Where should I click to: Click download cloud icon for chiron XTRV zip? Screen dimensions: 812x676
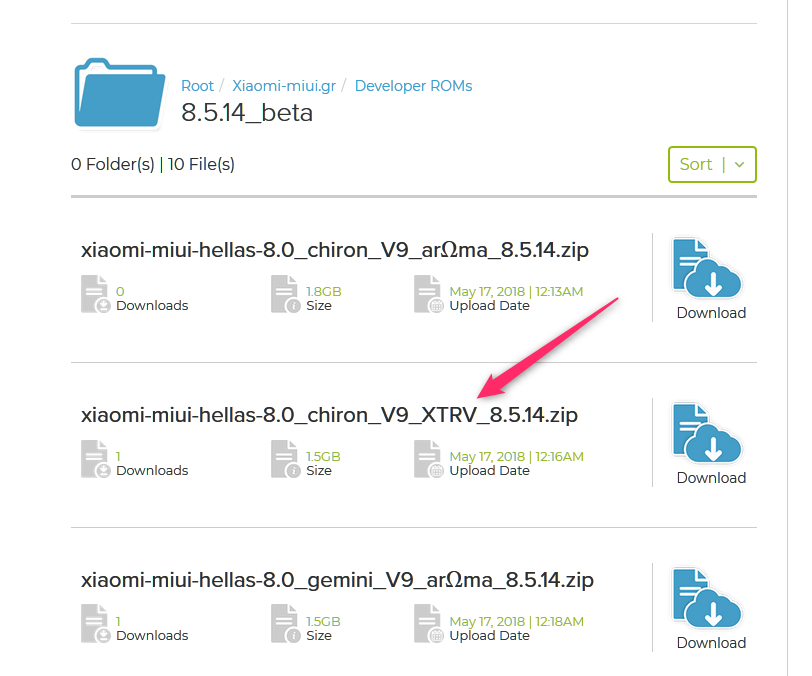pos(708,432)
